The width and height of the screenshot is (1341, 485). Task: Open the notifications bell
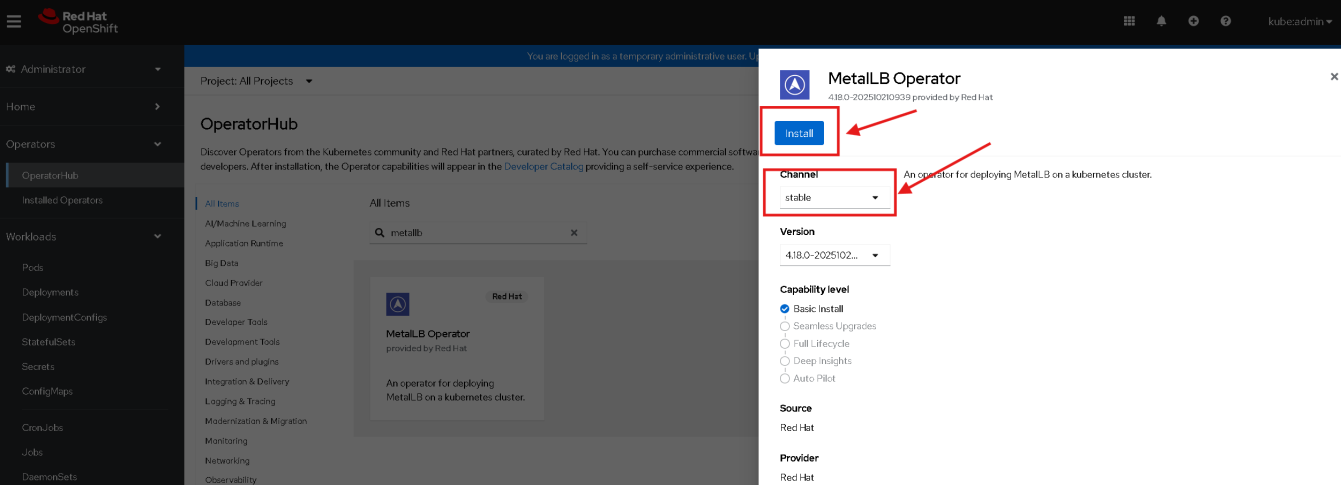(x=1161, y=21)
